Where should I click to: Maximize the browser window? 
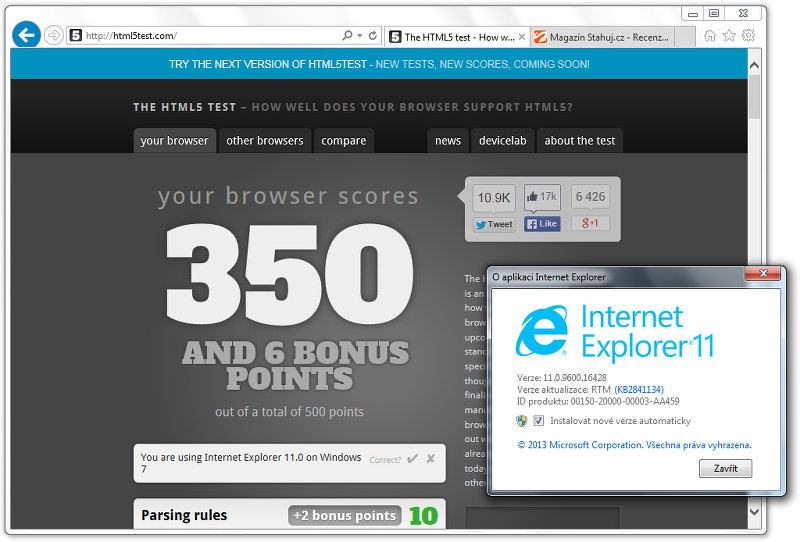point(714,13)
